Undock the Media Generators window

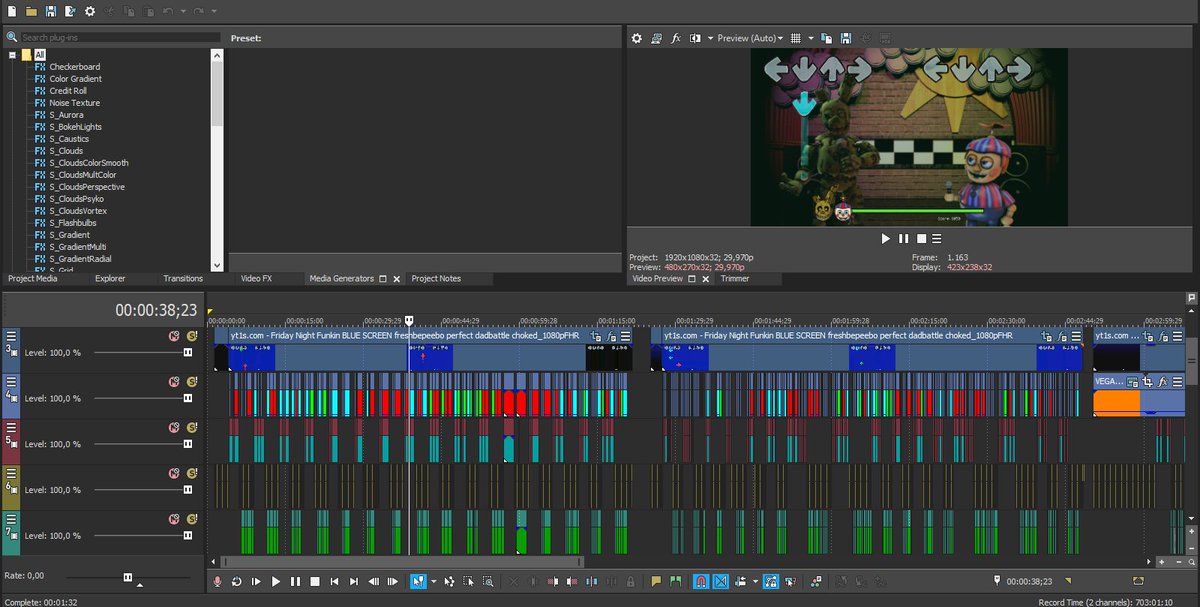pyautogui.click(x=382, y=279)
